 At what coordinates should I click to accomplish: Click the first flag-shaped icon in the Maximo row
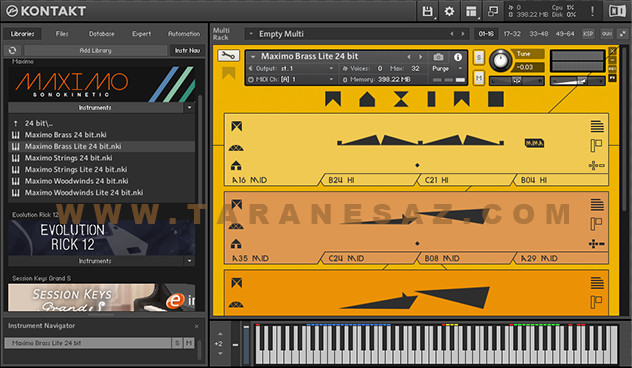coord(333,99)
